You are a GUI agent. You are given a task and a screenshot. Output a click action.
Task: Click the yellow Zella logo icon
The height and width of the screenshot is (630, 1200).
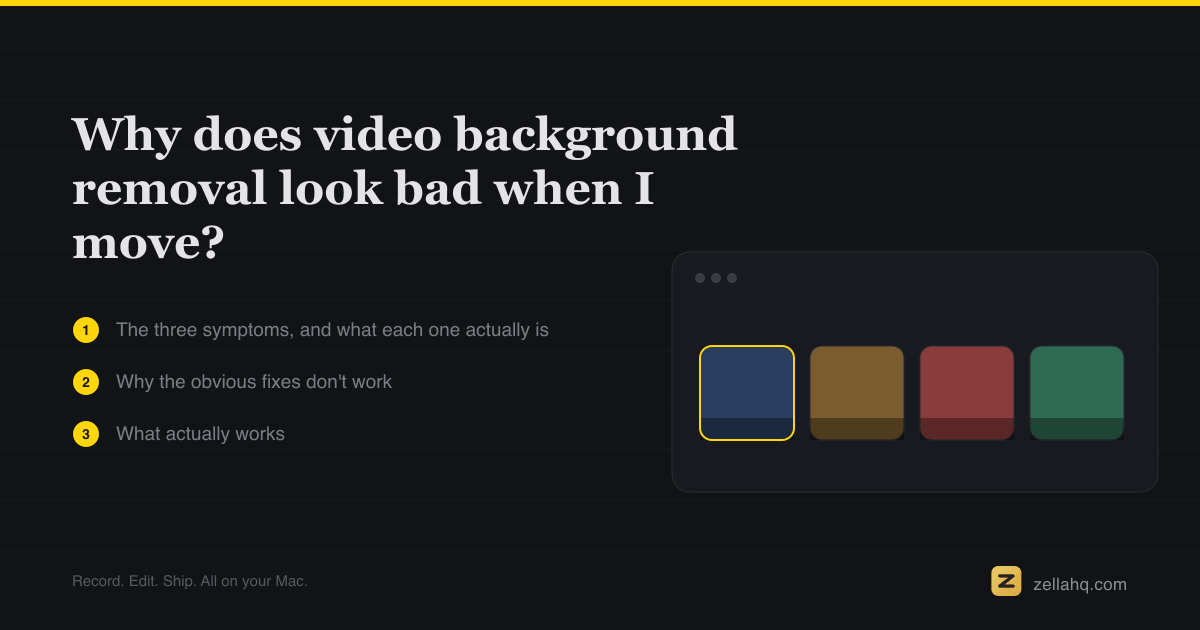[1006, 581]
